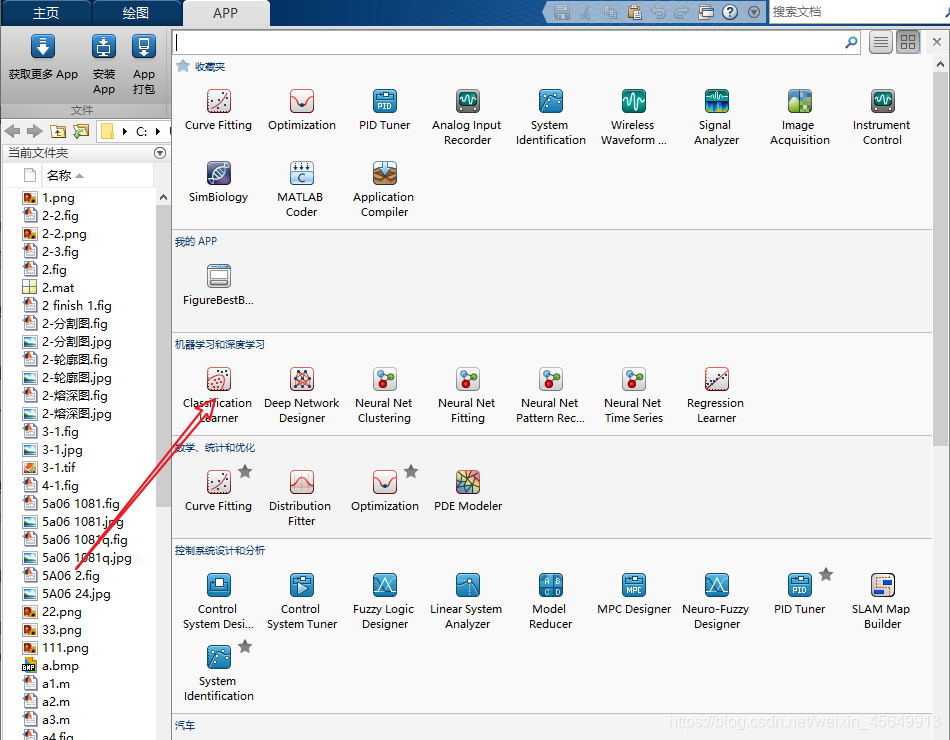Open Signal Analyzer app
This screenshot has width=950, height=740.
716,116
